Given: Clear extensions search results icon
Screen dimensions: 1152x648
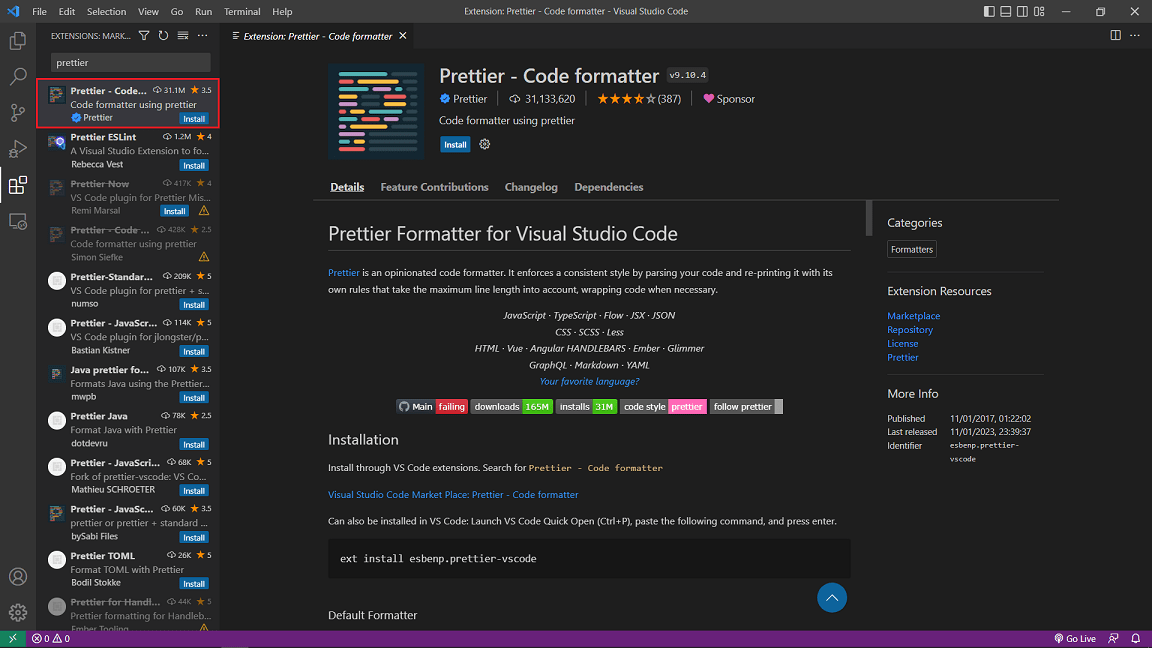Looking at the screenshot, I should [183, 35].
